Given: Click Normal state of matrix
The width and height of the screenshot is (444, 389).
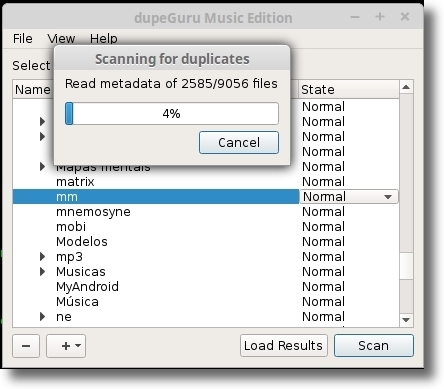Looking at the screenshot, I should 323,182.
